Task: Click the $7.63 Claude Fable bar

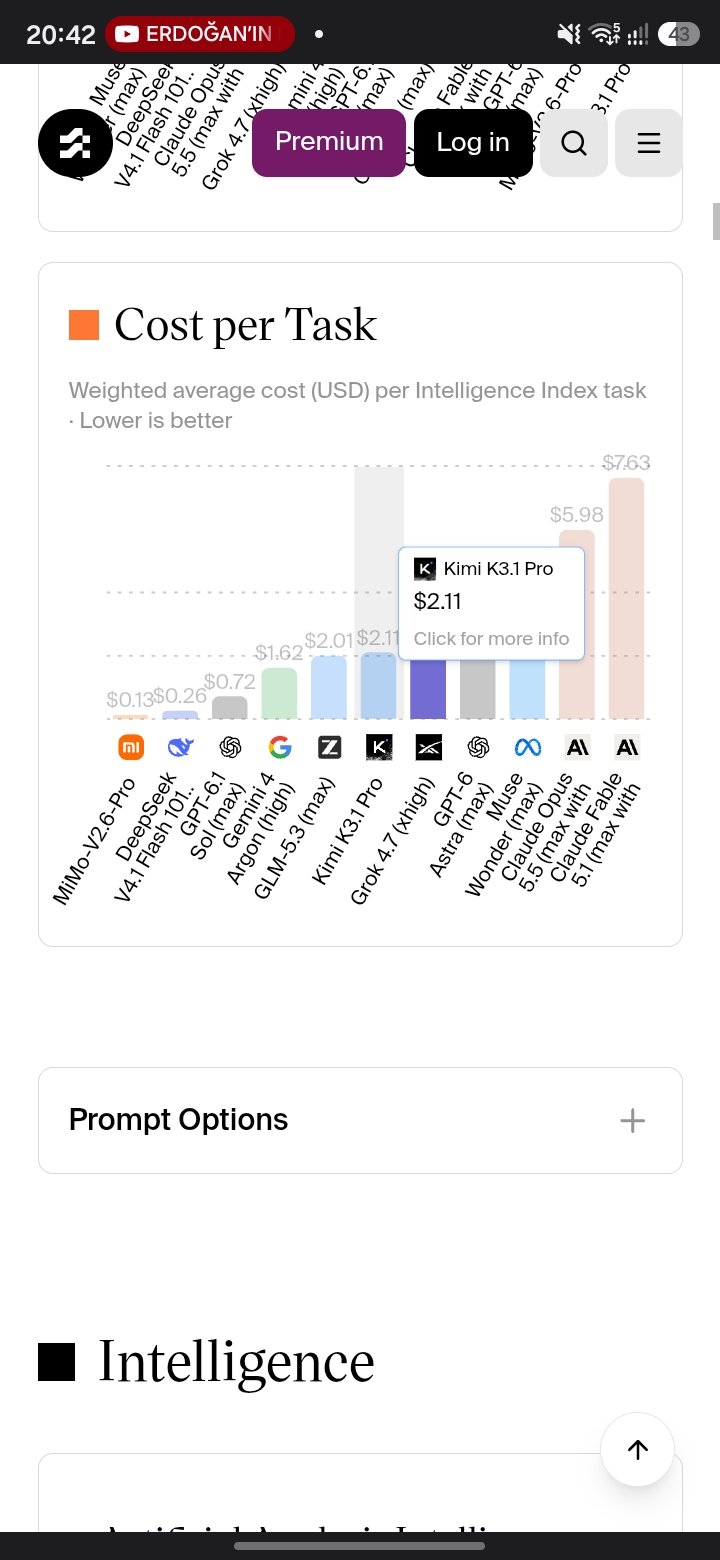Action: pos(626,598)
